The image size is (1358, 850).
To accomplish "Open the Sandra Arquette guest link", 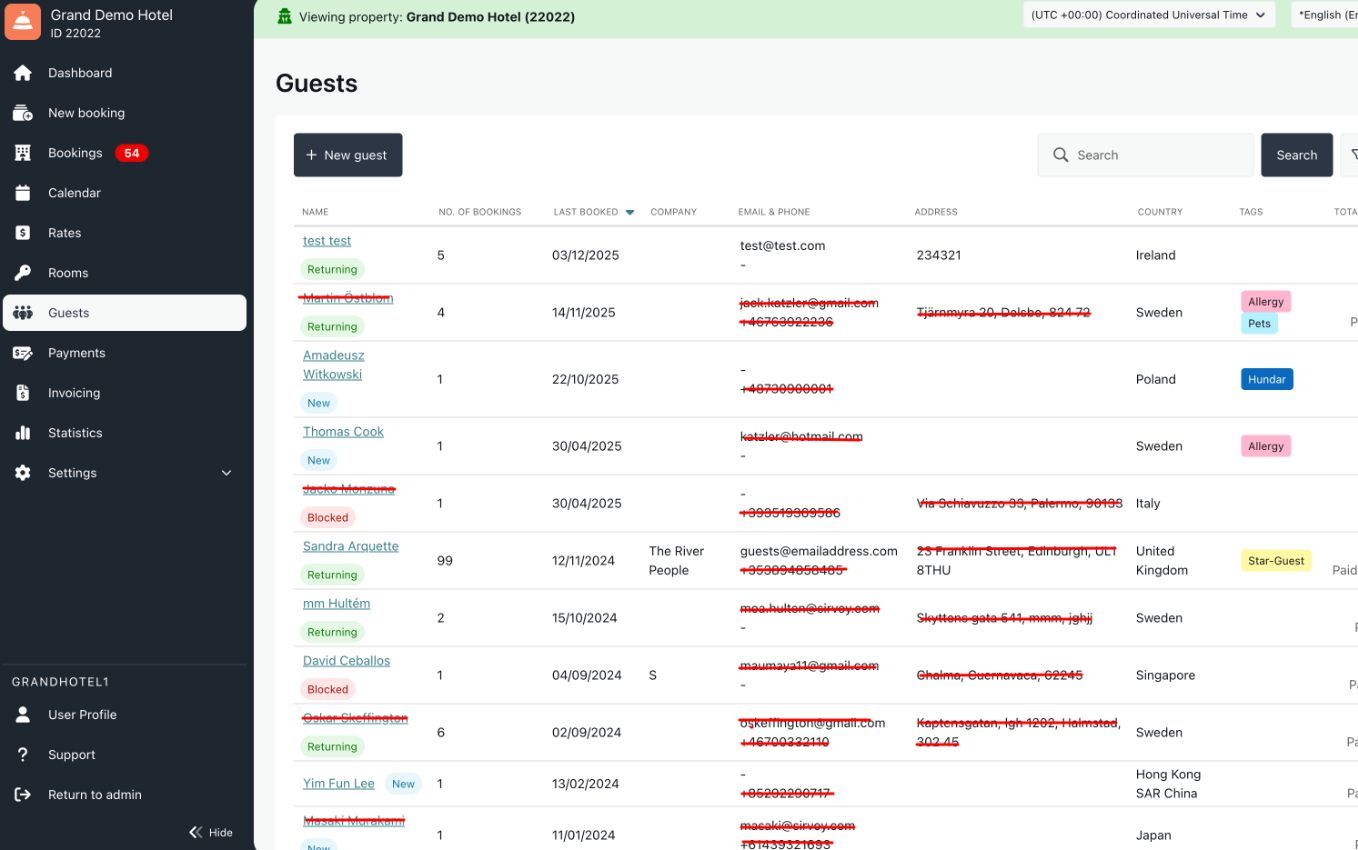I will (351, 546).
